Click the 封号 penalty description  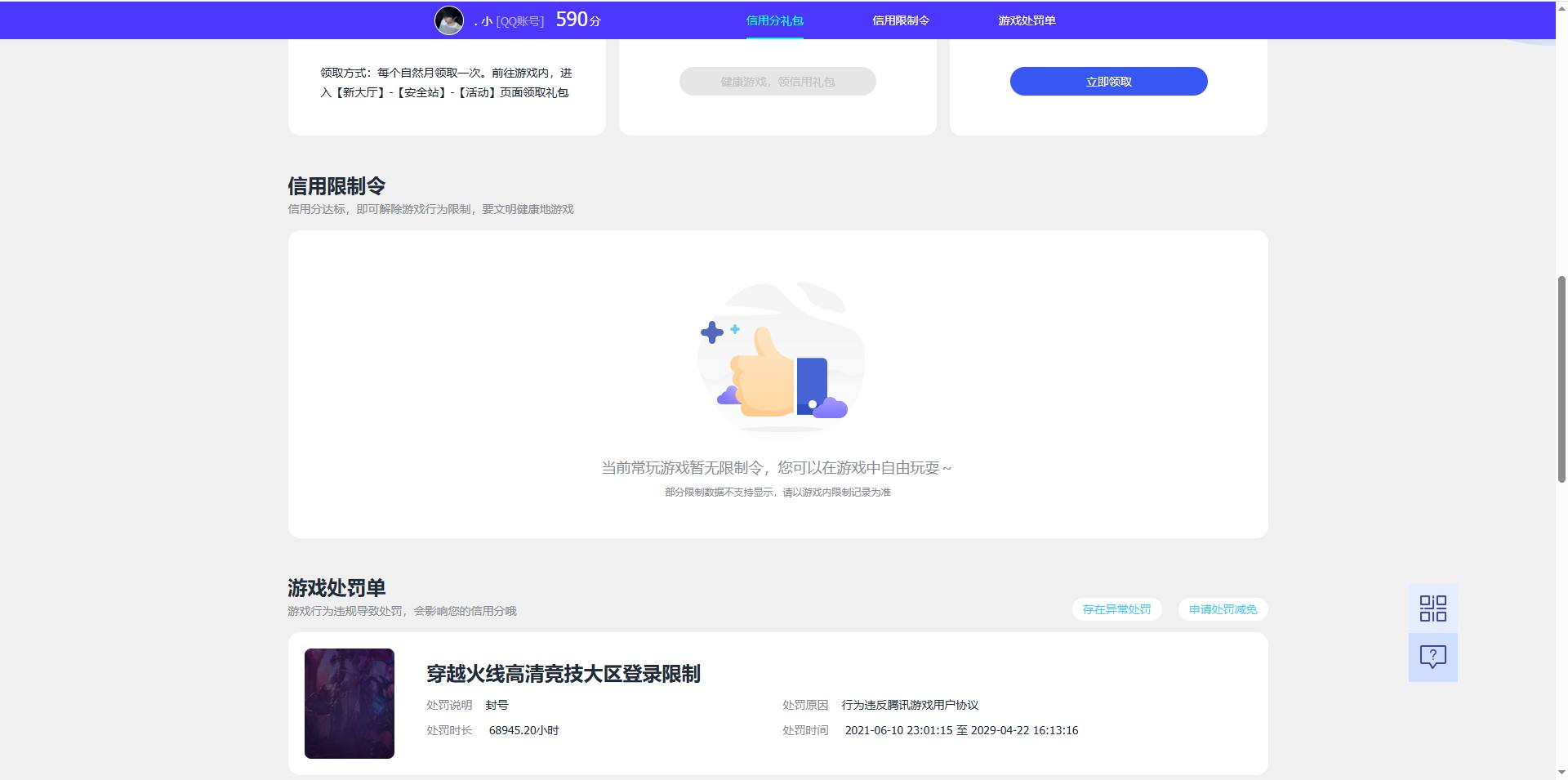pyautogui.click(x=497, y=705)
